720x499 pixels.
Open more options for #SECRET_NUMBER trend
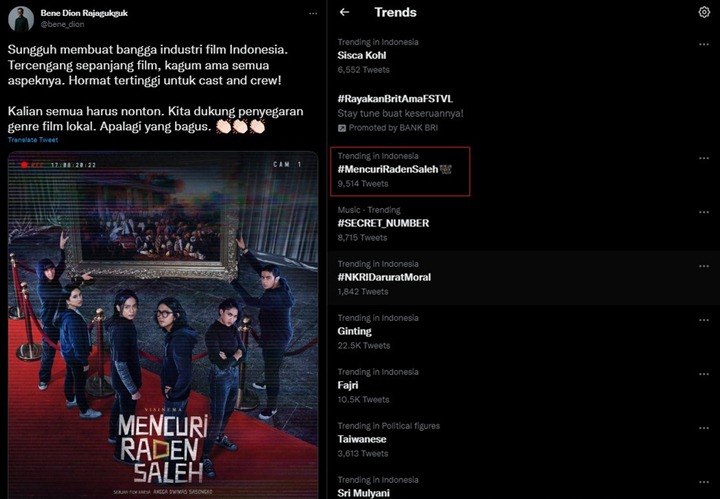pyautogui.click(x=703, y=213)
